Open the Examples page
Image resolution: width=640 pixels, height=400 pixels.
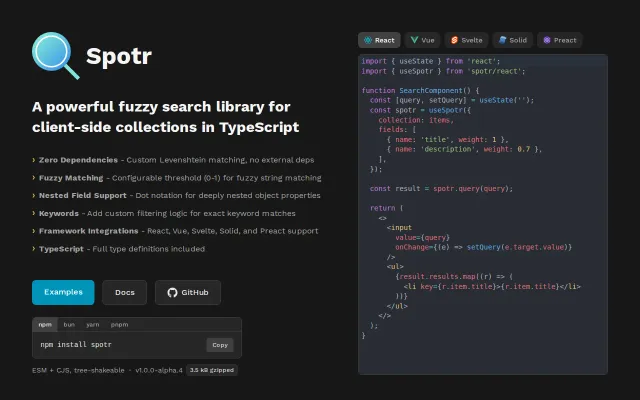point(63,292)
